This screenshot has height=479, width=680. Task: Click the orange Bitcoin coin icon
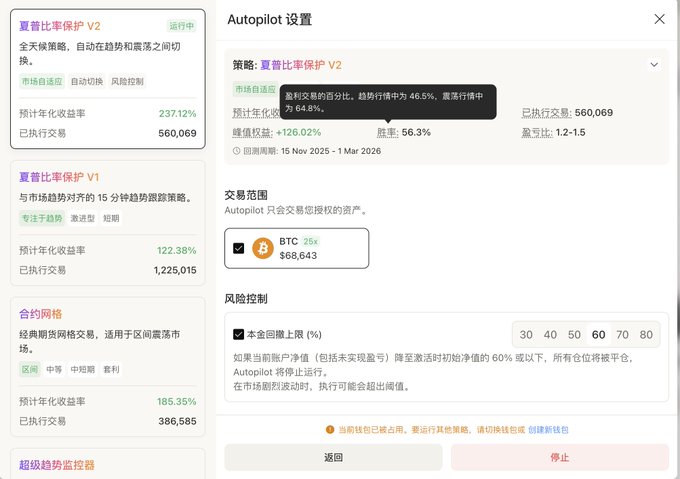(x=263, y=248)
